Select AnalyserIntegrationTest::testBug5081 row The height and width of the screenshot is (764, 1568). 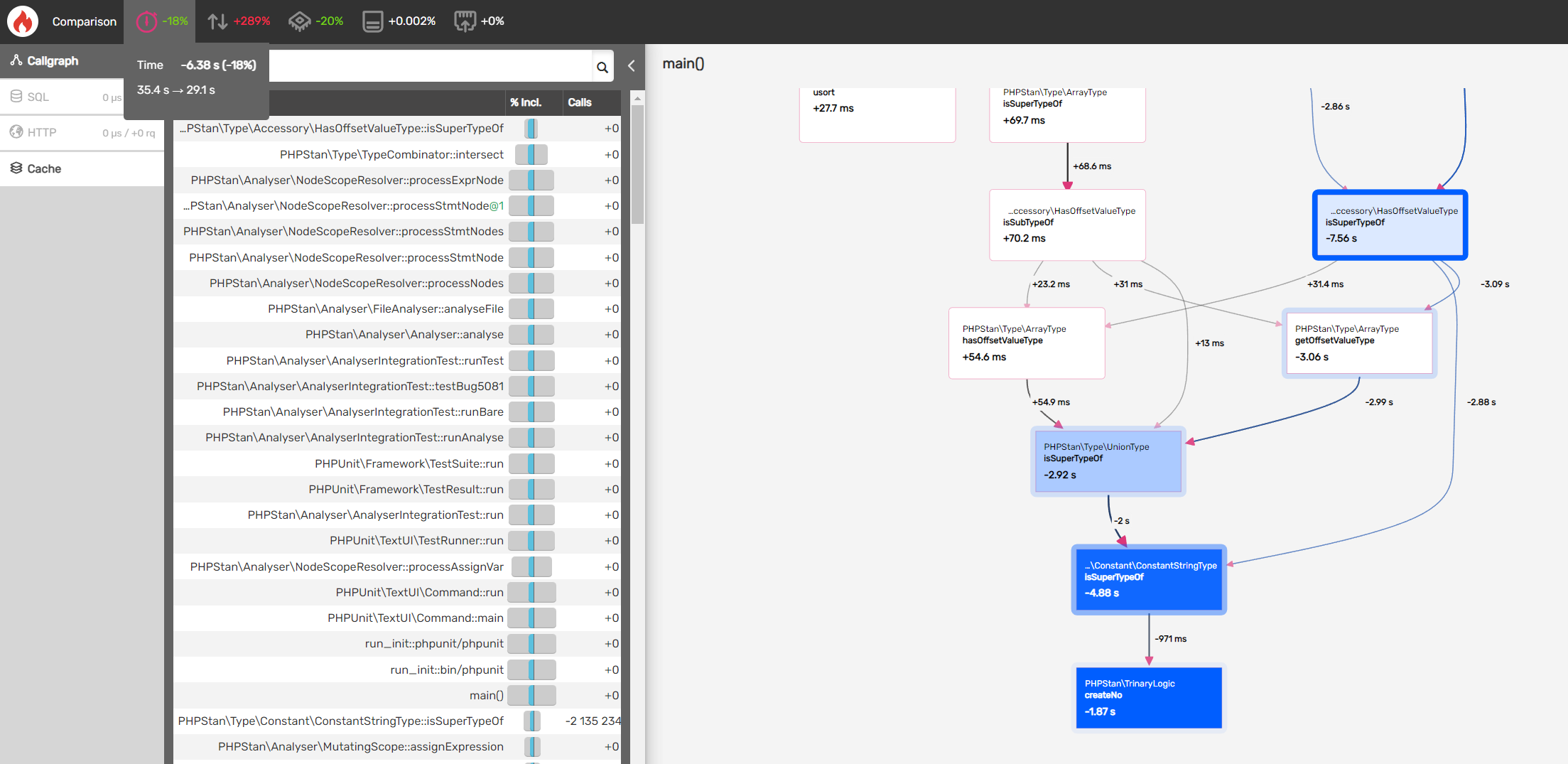tap(397, 386)
